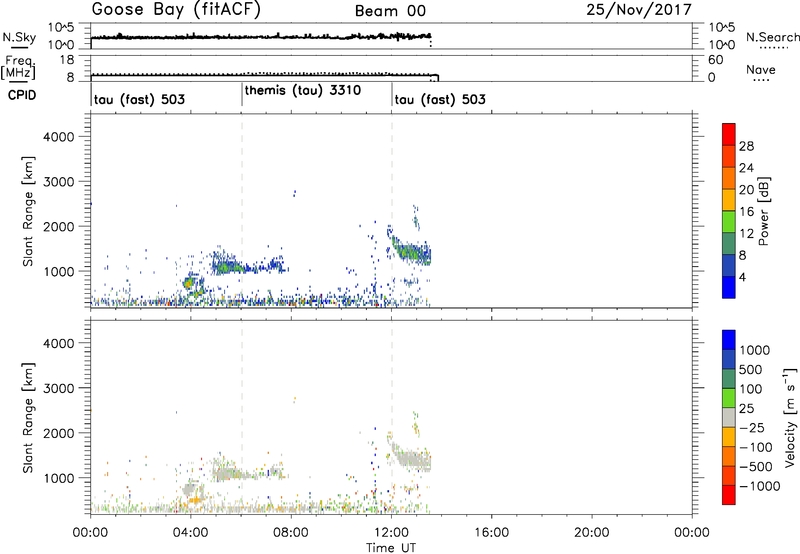This screenshot has width=800, height=554.
Task: Click the "12:00" time tick label
Action: (x=391, y=533)
